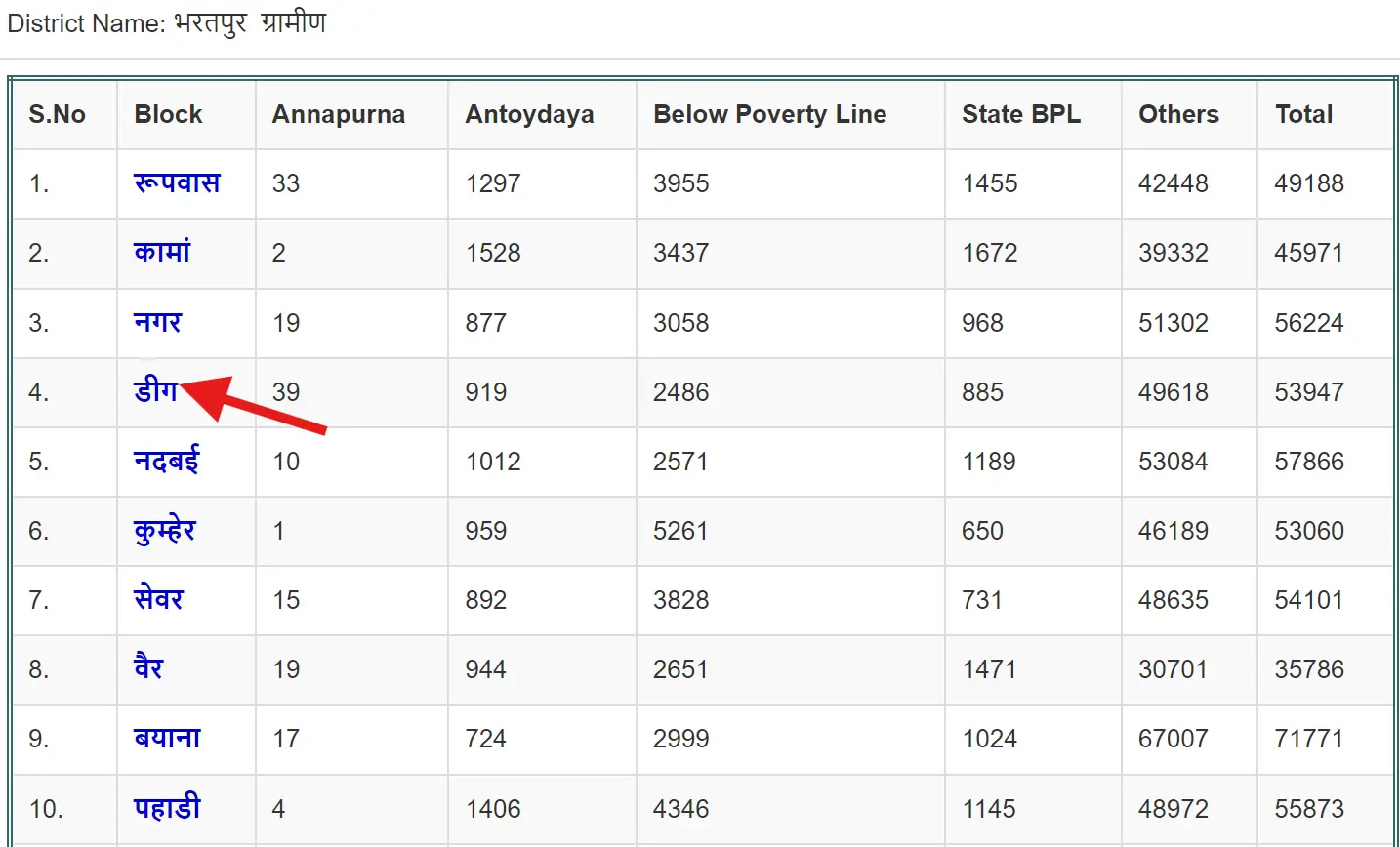Open the रूपवास block link

(177, 182)
